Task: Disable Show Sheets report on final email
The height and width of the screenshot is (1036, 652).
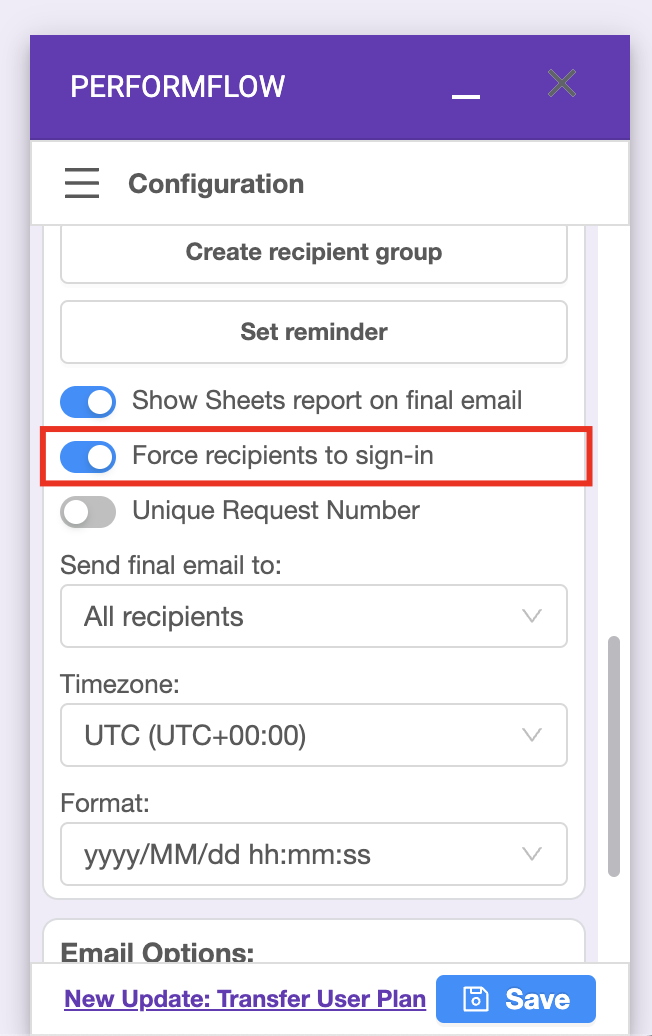Action: point(88,401)
